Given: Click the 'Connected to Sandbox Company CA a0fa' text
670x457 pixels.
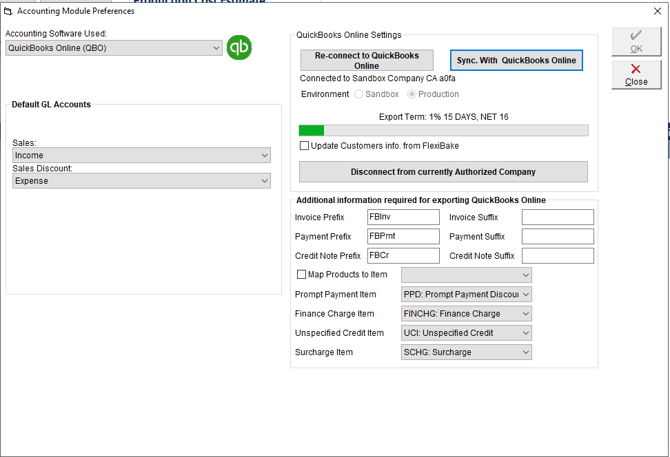Looking at the screenshot, I should [377, 79].
